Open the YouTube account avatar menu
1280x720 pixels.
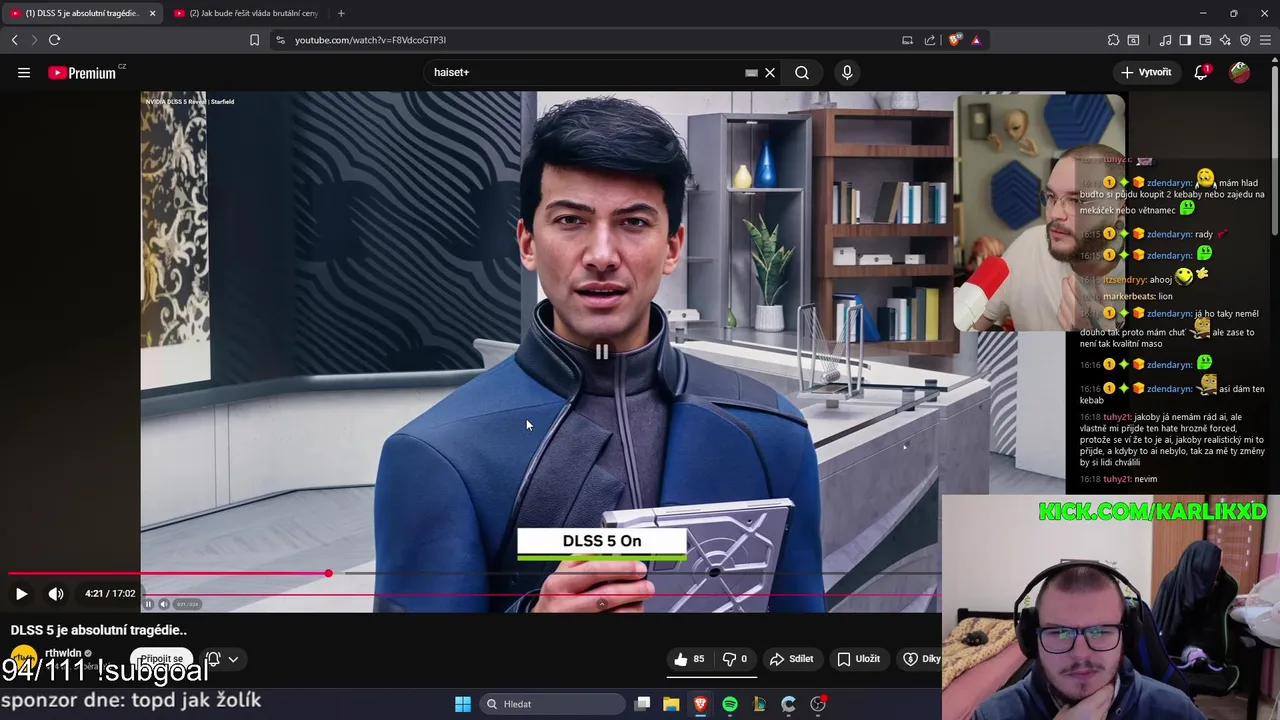coord(1239,72)
